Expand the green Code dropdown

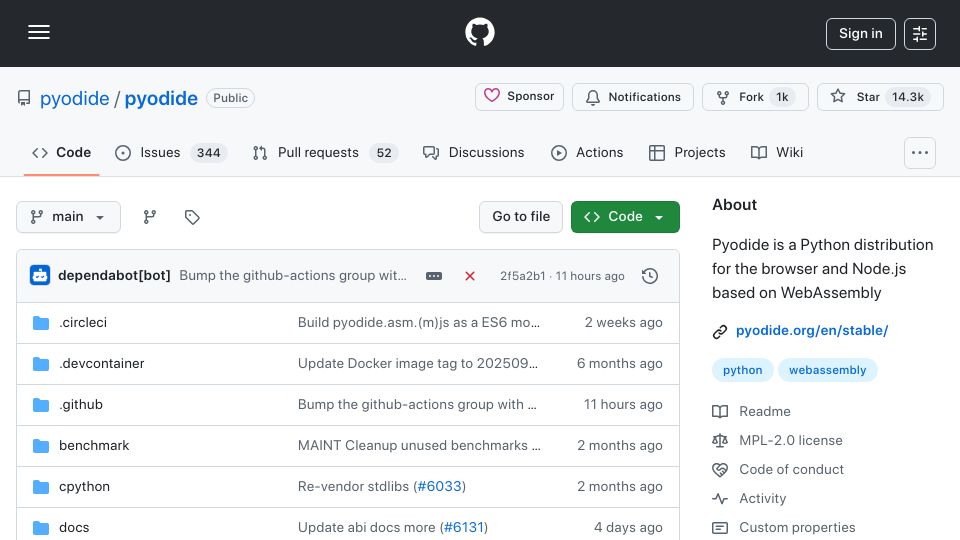tap(625, 217)
